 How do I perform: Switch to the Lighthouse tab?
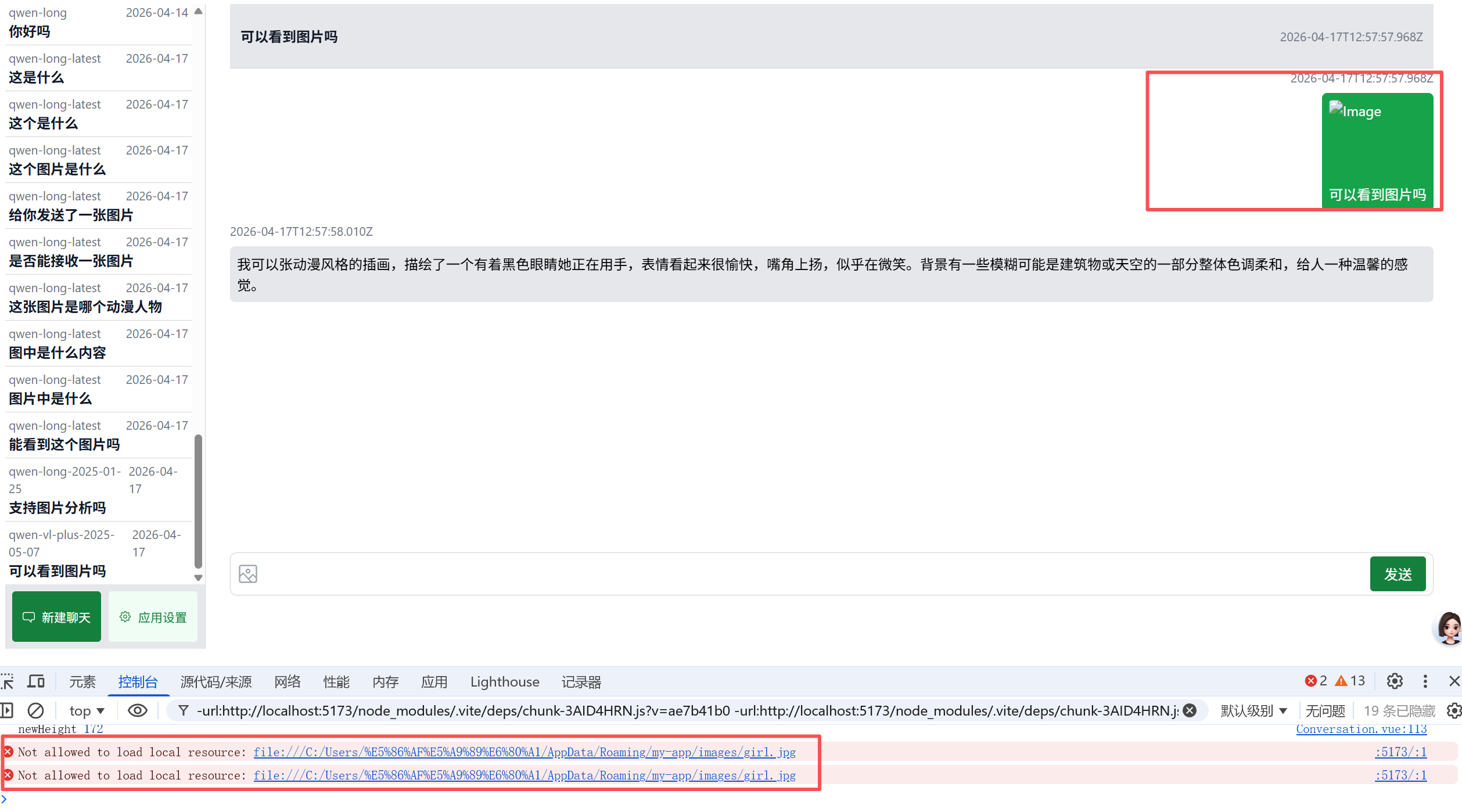[504, 681]
